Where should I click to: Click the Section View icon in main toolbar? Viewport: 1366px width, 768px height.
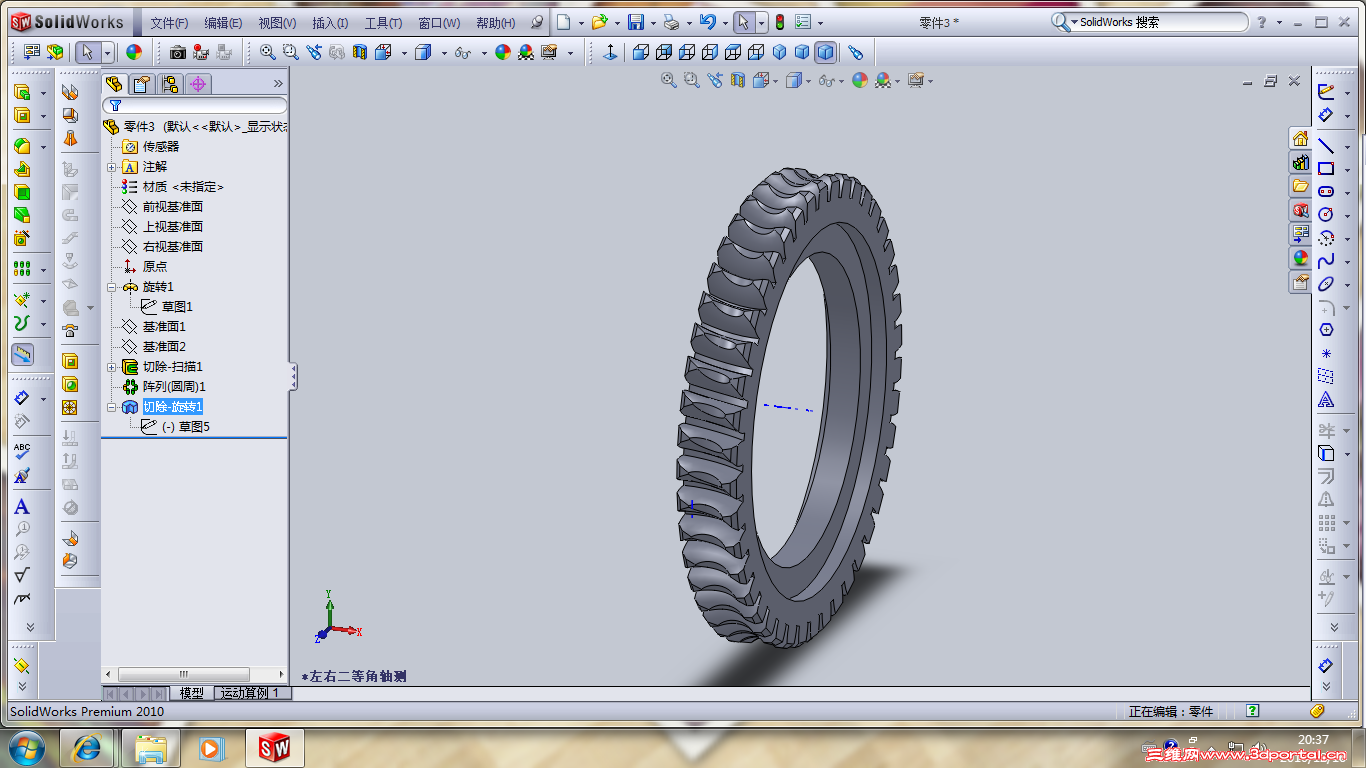pyautogui.click(x=360, y=52)
